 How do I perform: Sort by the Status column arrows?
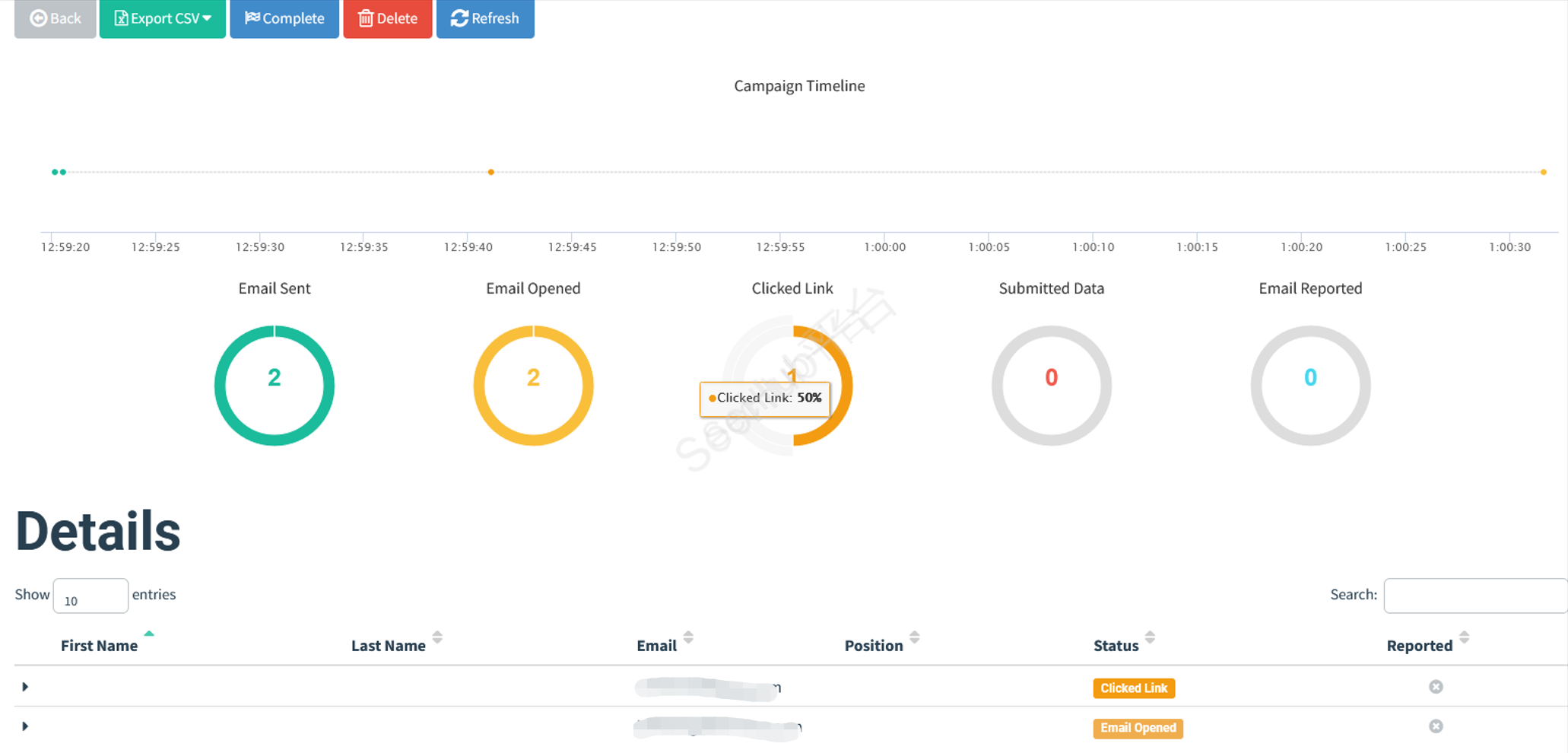click(x=1149, y=637)
